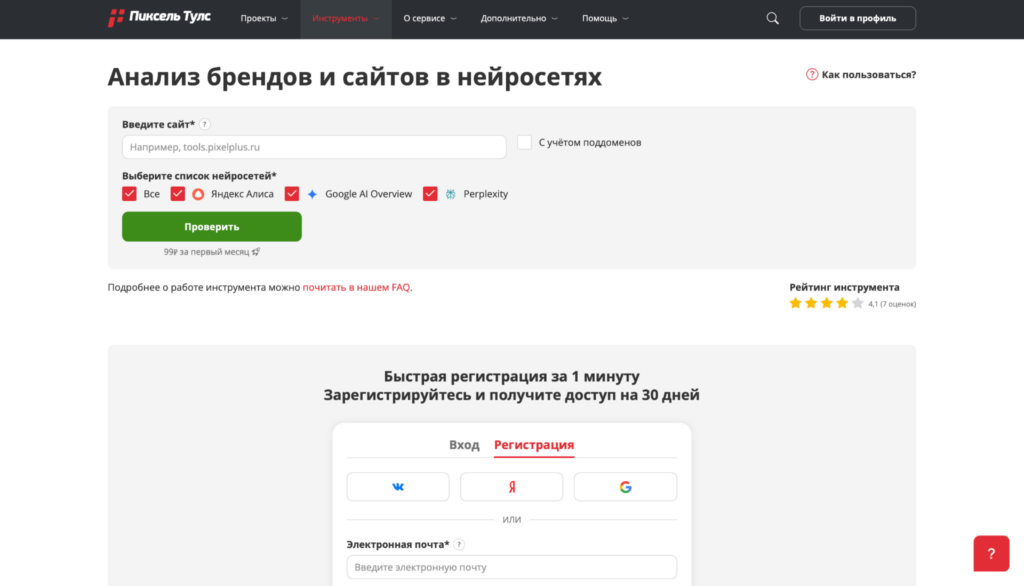Uncheck the Perplexity checkbox
Image resolution: width=1024 pixels, height=586 pixels.
click(430, 194)
